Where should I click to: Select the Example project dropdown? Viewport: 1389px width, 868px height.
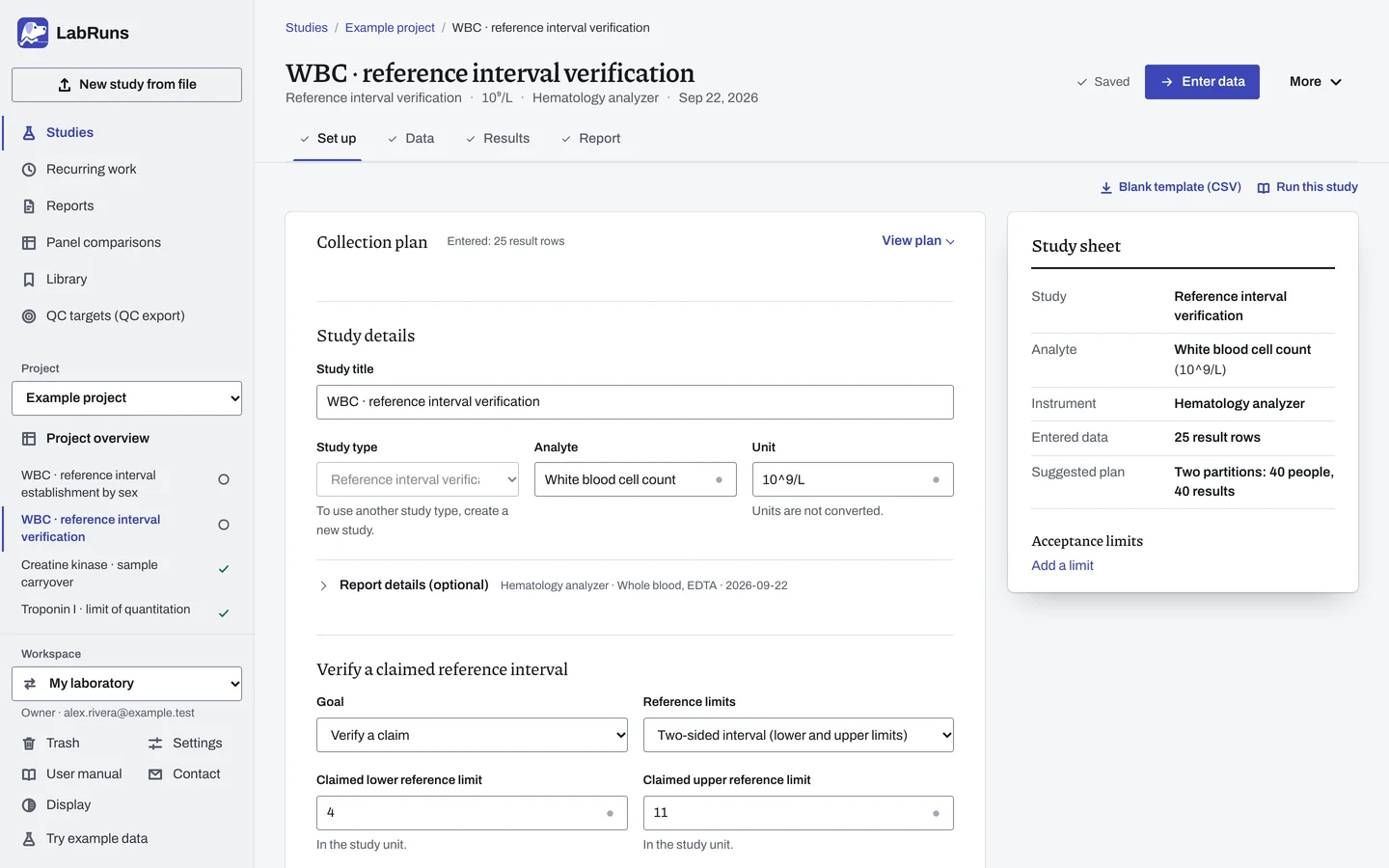(x=126, y=398)
